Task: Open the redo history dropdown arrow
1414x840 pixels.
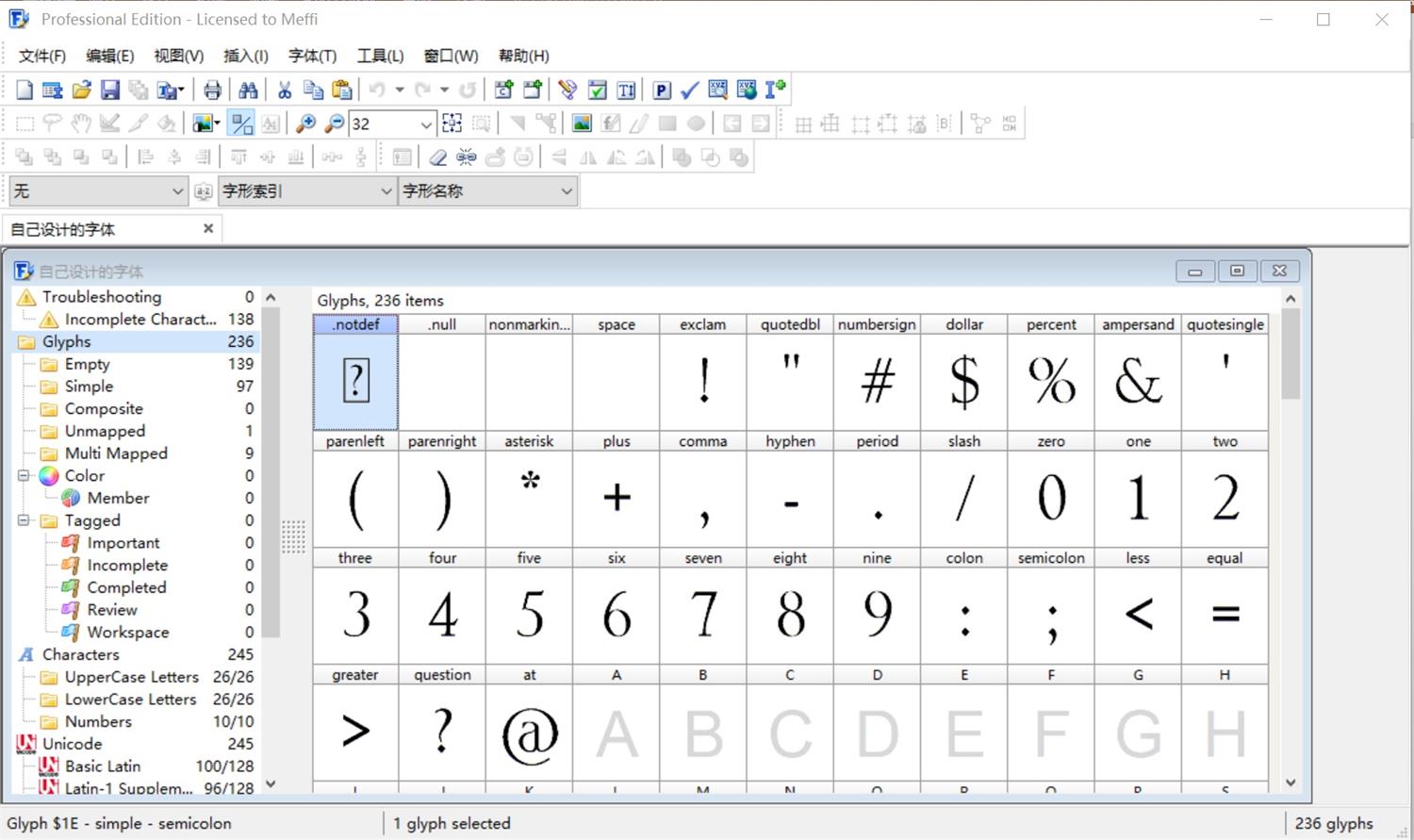Action: tap(445, 90)
